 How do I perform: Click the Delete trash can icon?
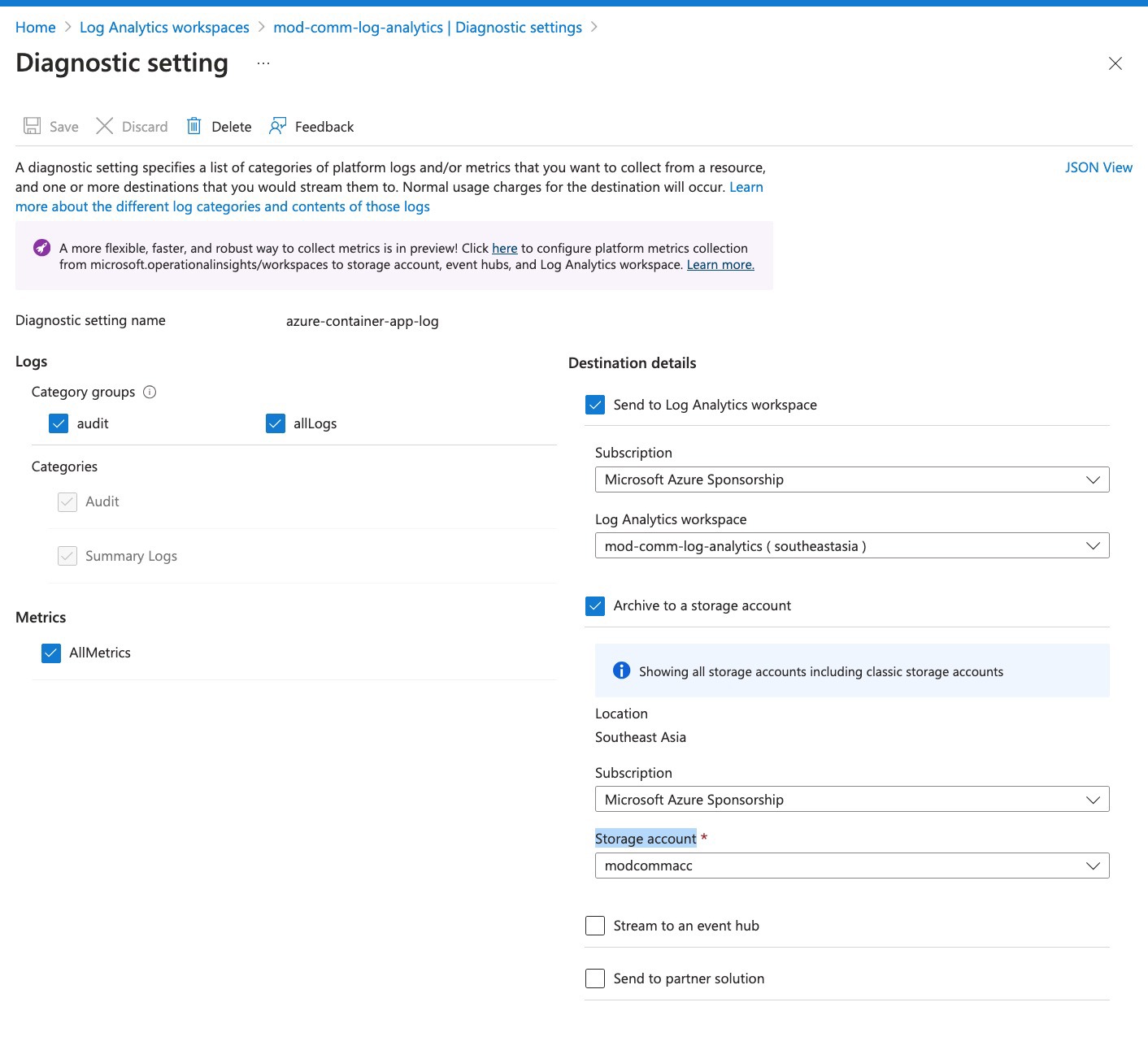pyautogui.click(x=194, y=126)
